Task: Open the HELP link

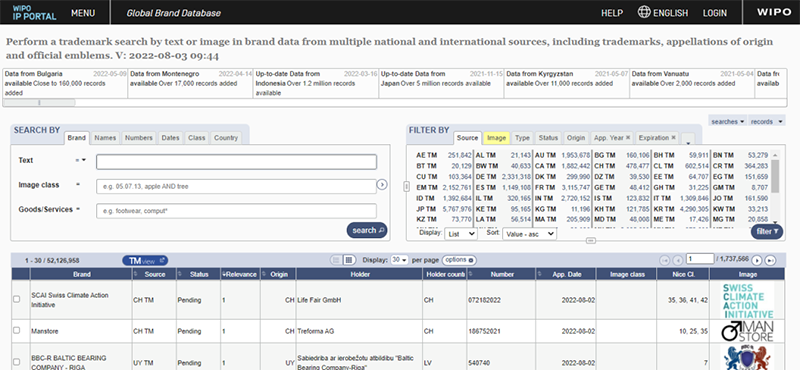Action: click(612, 13)
